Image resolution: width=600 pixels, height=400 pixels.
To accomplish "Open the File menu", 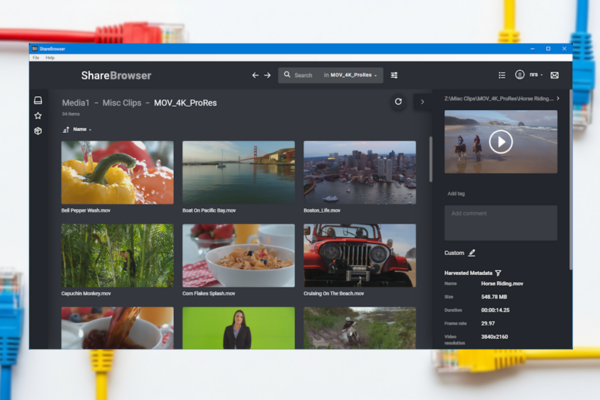I will coord(35,58).
